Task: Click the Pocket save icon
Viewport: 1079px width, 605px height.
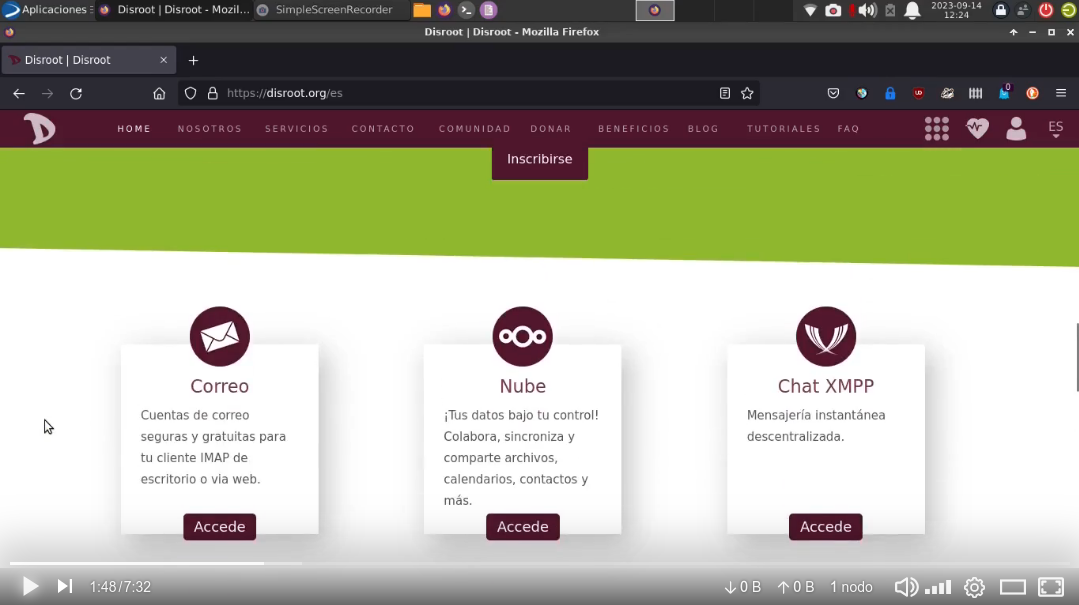Action: tap(833, 93)
